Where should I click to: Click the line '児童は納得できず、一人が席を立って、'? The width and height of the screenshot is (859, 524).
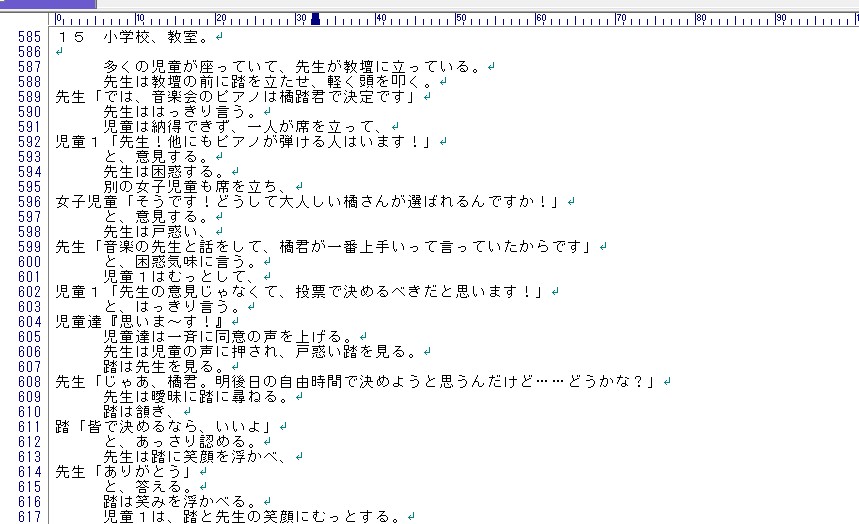(244, 127)
